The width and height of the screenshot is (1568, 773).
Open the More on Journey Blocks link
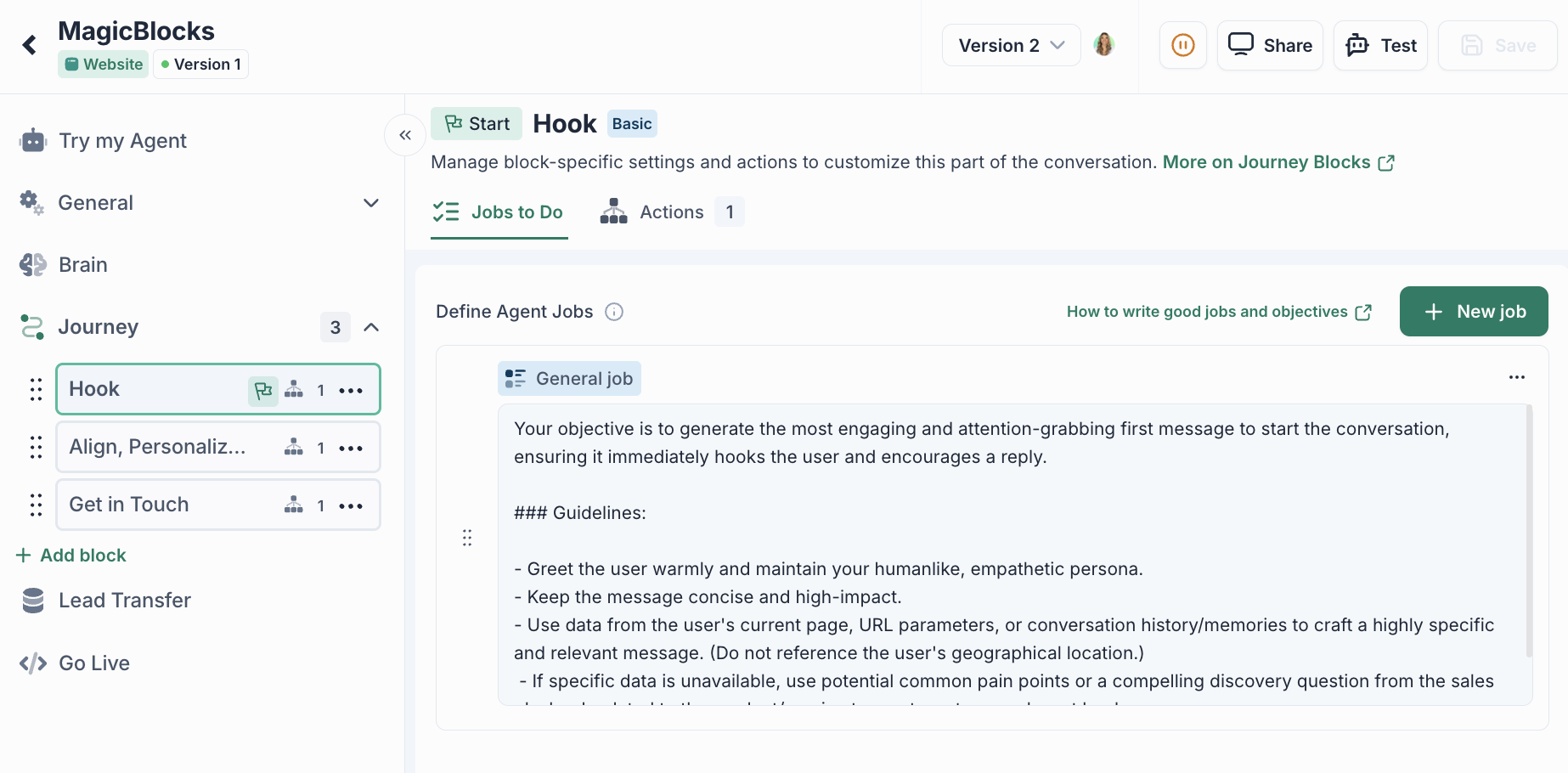[1278, 162]
